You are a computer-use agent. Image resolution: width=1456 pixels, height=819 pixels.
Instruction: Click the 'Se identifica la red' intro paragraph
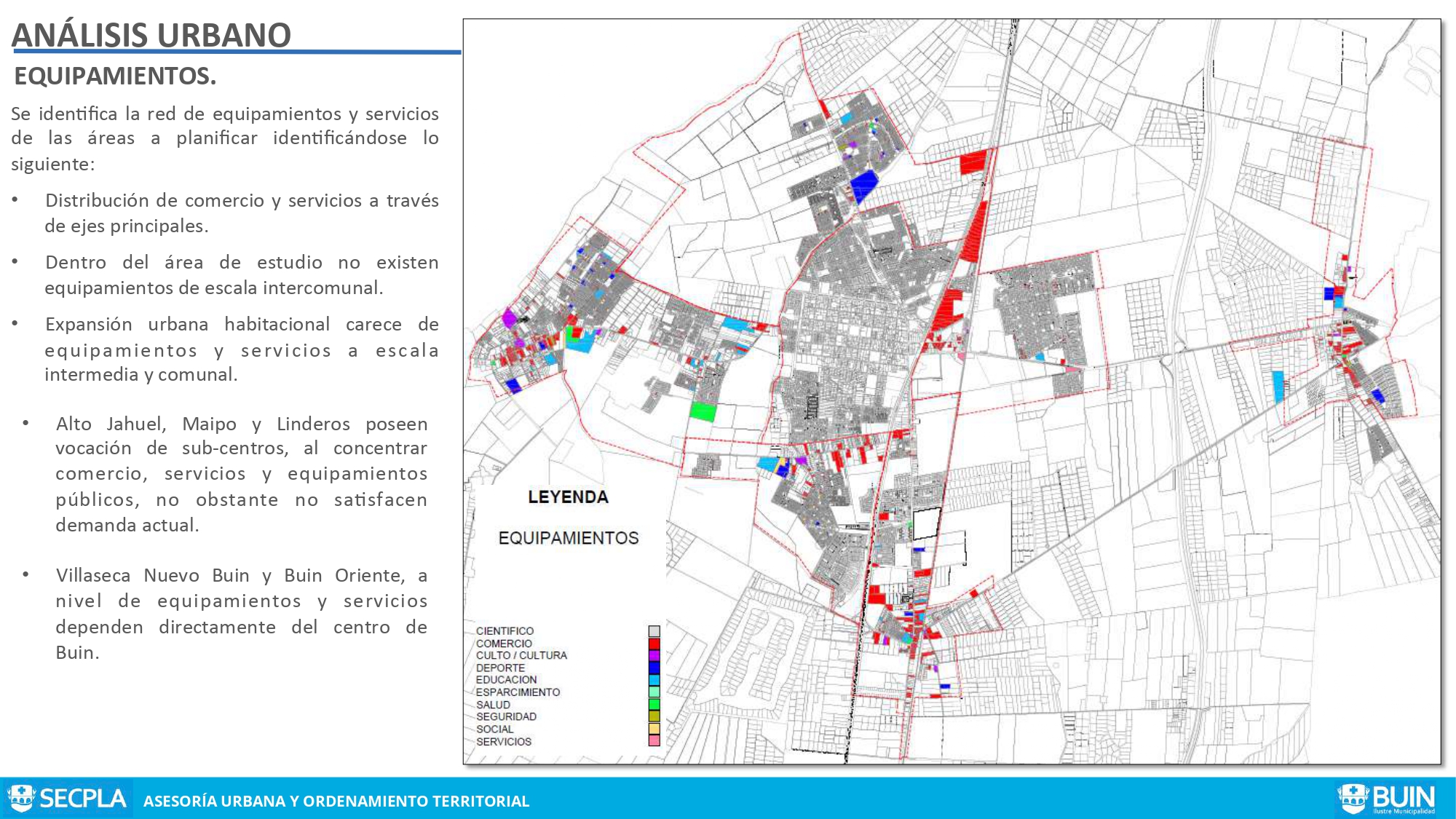[225, 138]
